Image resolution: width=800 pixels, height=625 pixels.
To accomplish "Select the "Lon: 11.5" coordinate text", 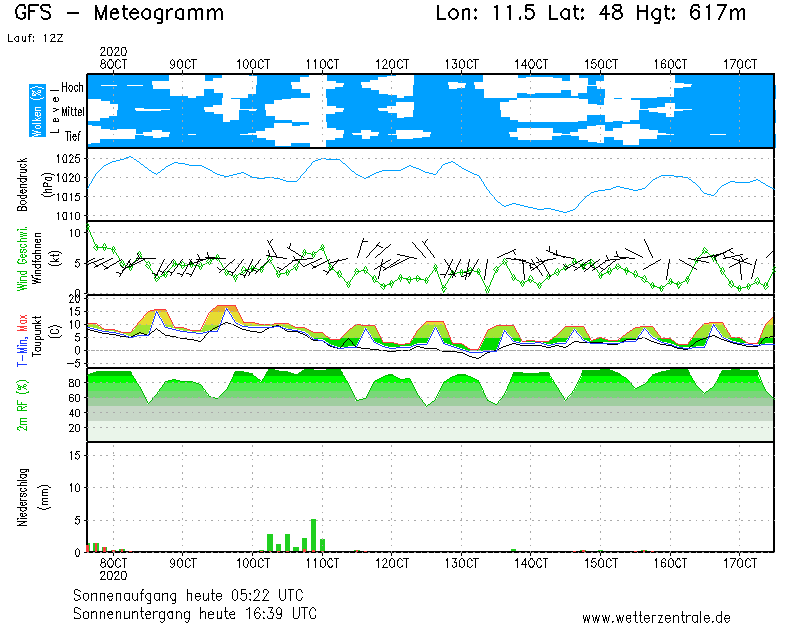I will pos(485,13).
